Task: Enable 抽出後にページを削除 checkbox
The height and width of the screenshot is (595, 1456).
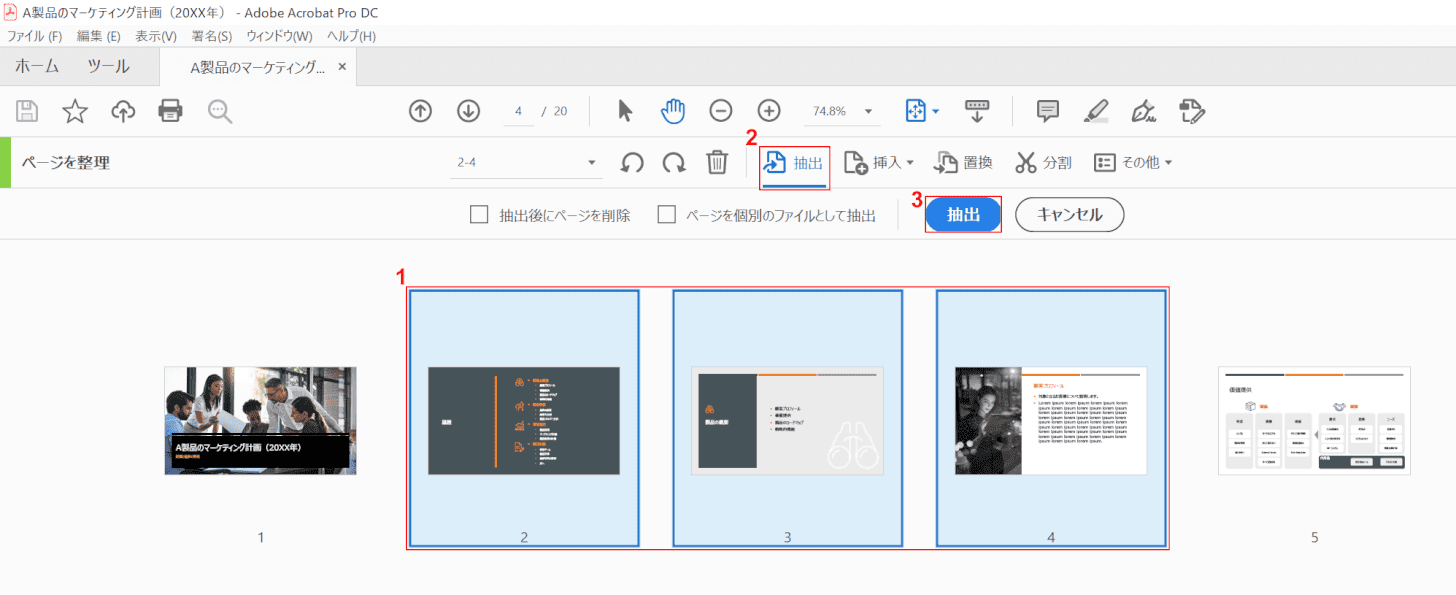Action: [x=479, y=214]
